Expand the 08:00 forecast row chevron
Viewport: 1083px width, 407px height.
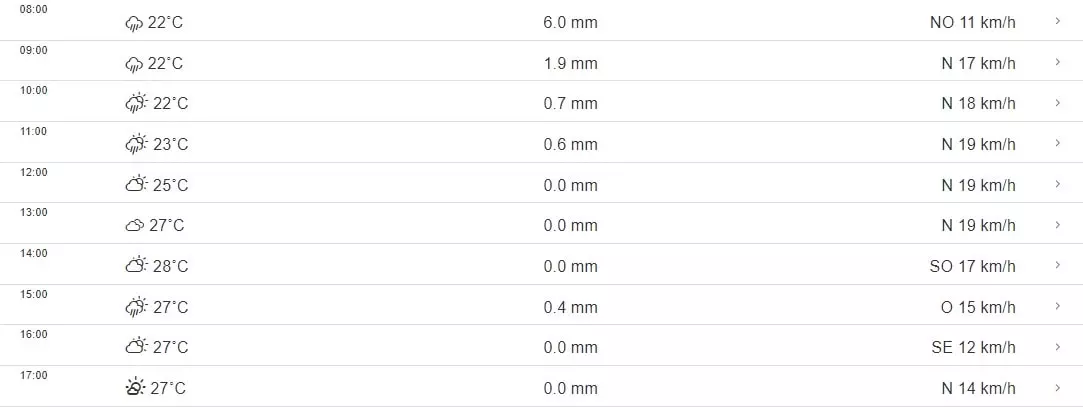coord(1057,22)
